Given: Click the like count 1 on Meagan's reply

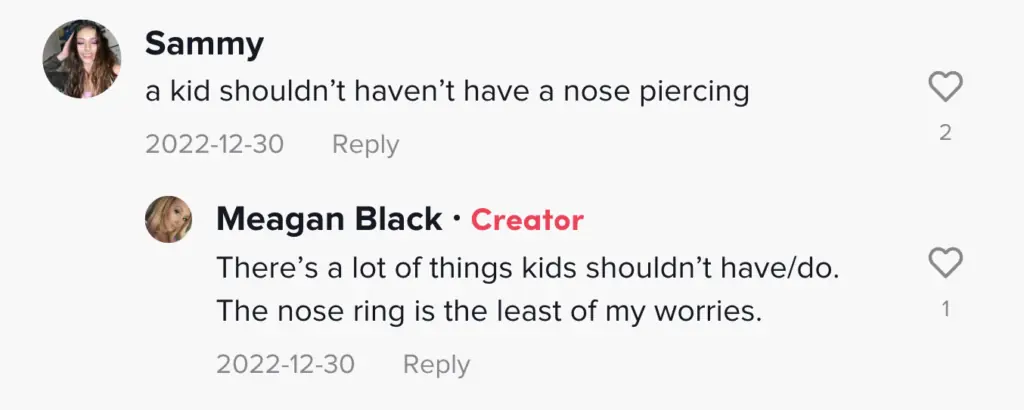Looking at the screenshot, I should pos(945,309).
